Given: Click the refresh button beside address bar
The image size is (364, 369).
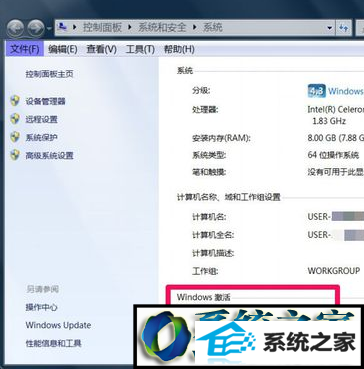Looking at the screenshot, I should (343, 28).
